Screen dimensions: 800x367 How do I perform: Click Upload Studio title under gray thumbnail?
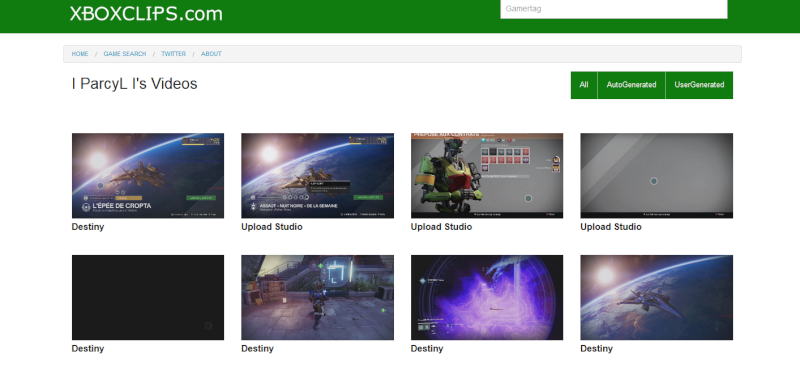tap(611, 227)
